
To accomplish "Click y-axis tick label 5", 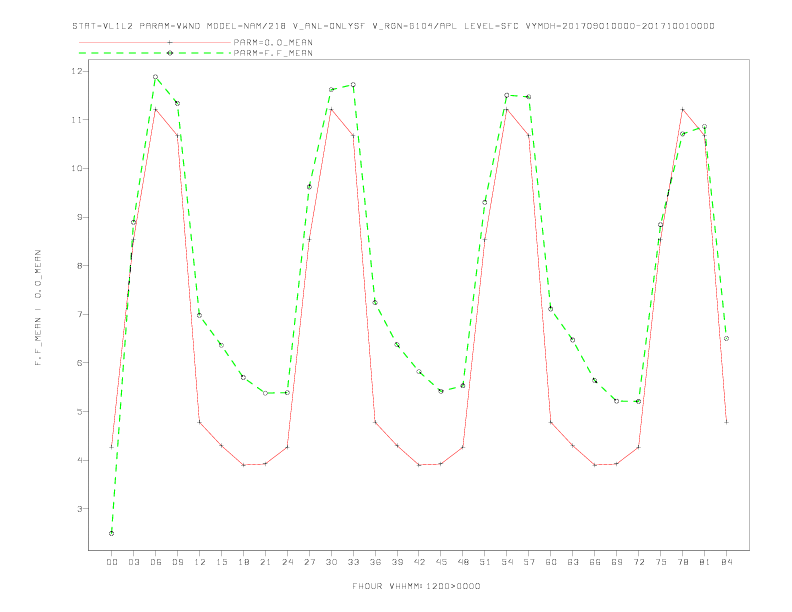I will (80, 412).
